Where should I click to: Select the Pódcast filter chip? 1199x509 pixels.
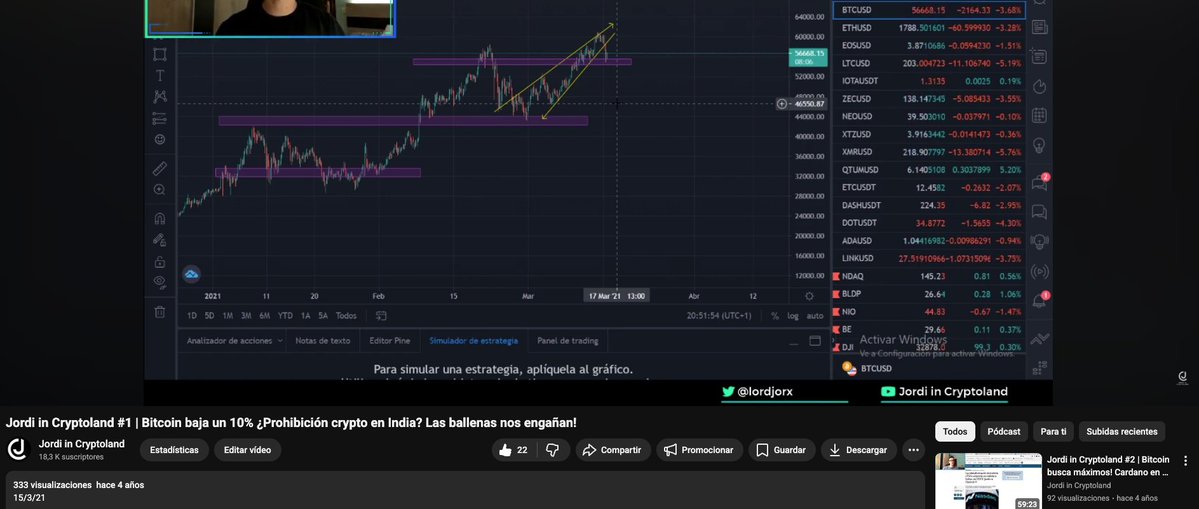(1003, 432)
